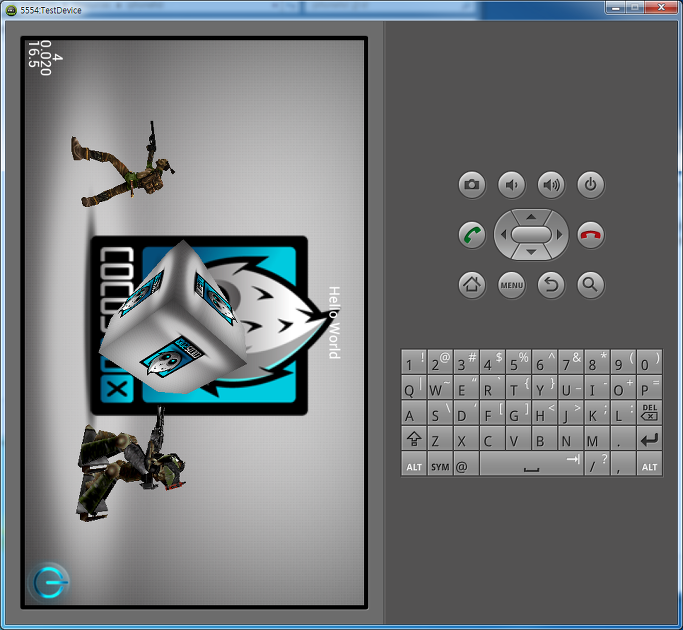Click the Enter return key
Screen dimensions: 683x630
point(649,438)
